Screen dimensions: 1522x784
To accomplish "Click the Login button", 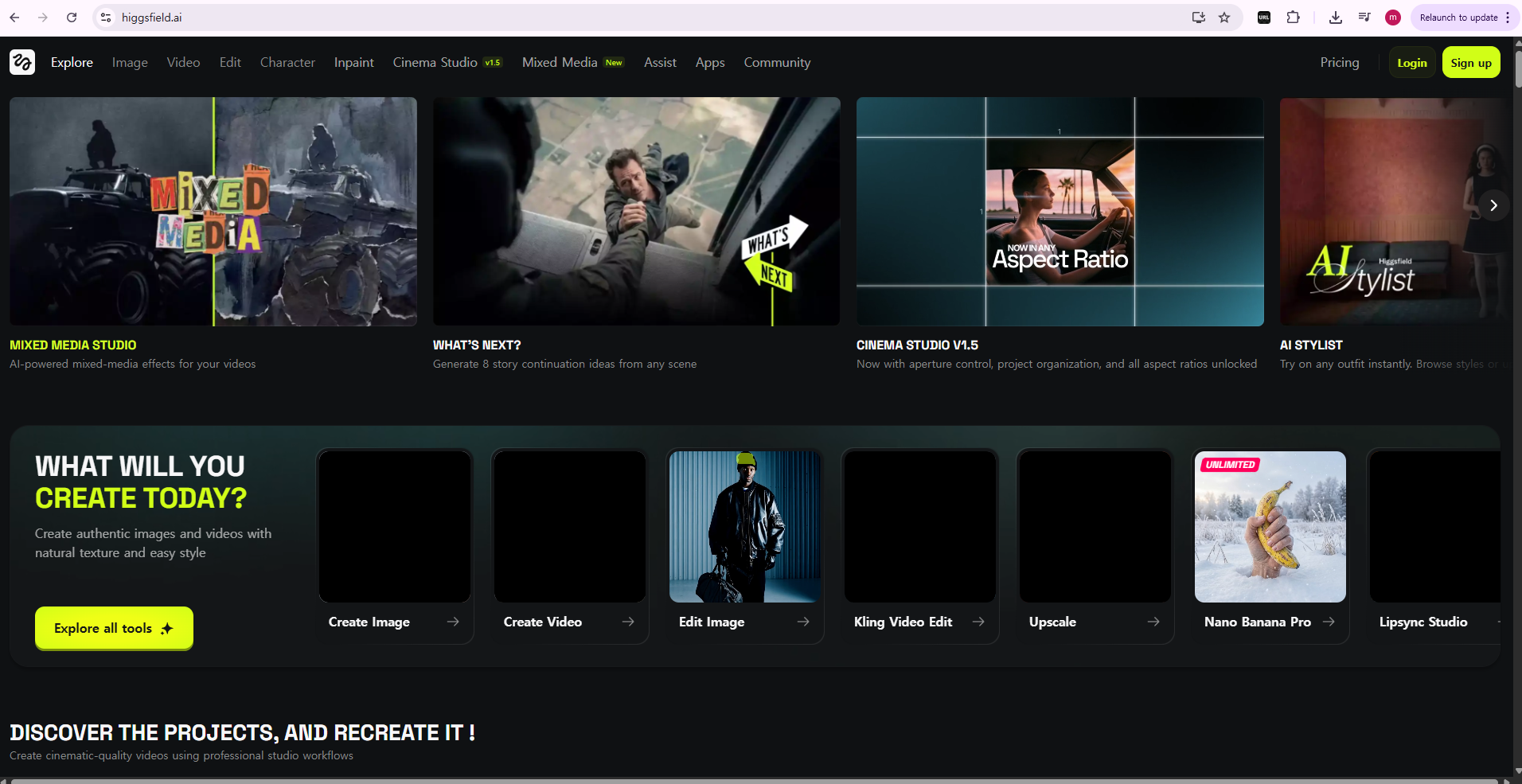I will [1412, 63].
